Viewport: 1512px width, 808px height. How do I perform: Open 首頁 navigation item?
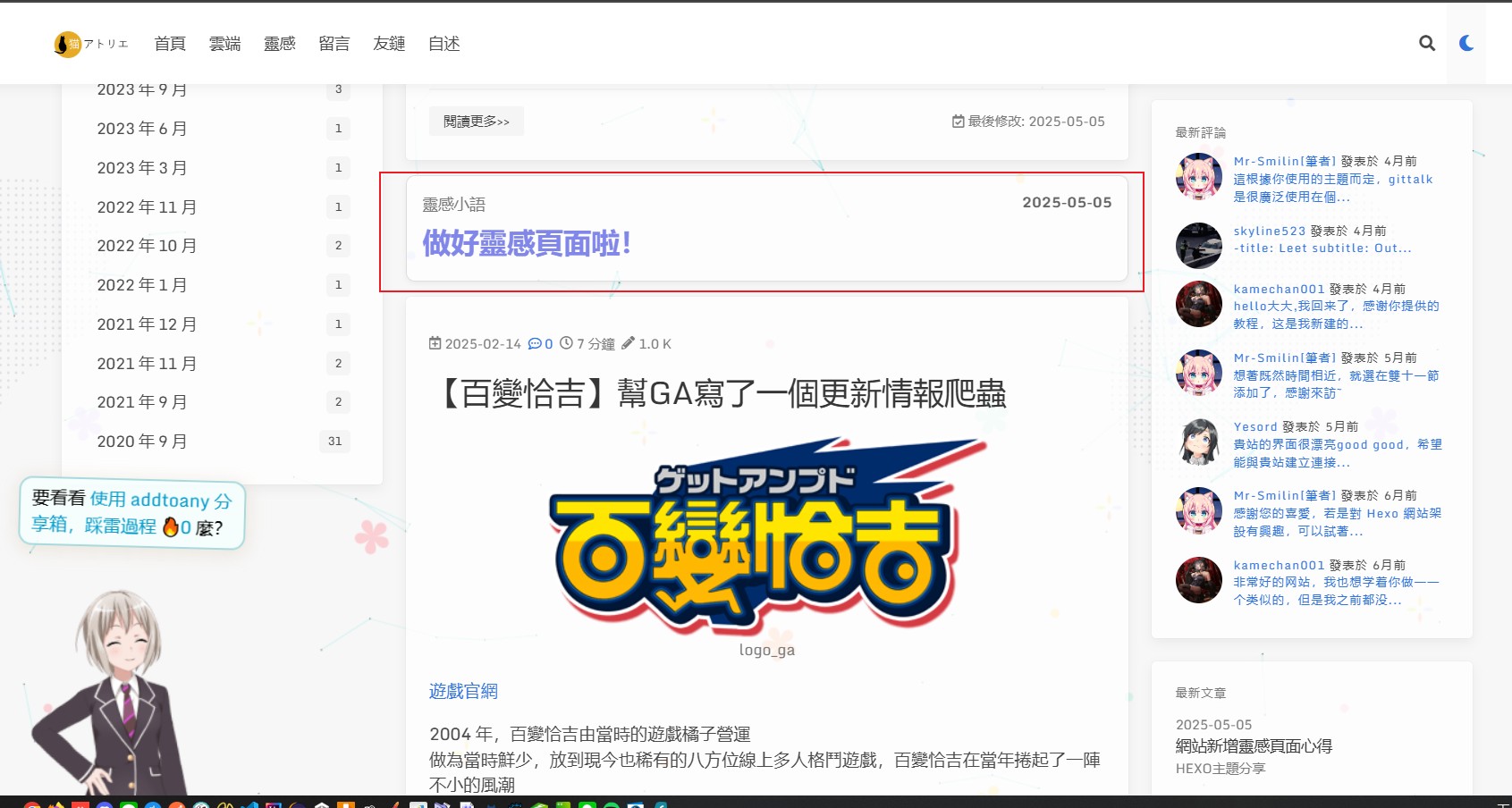coord(170,43)
